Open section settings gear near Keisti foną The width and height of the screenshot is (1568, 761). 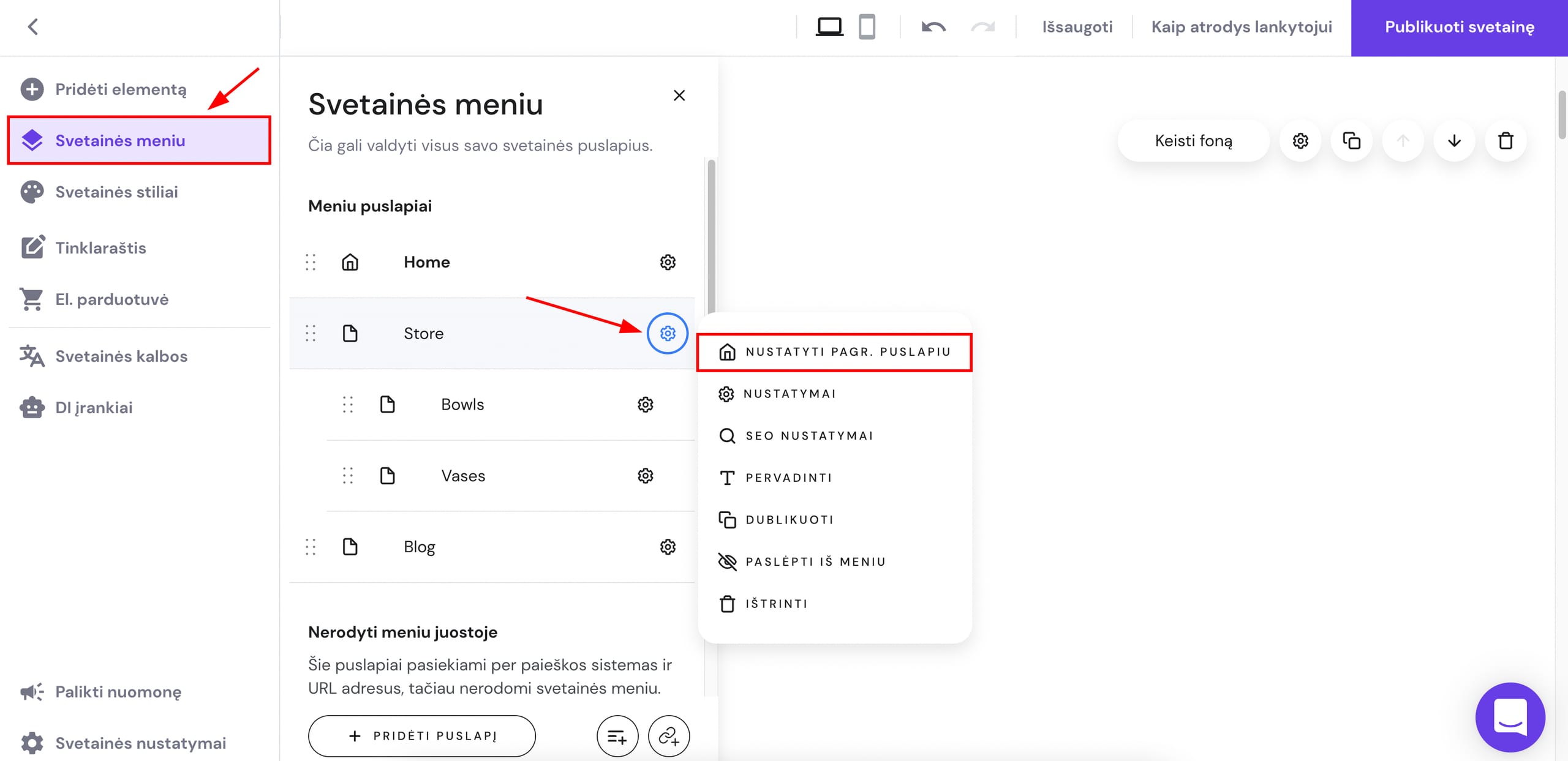pos(1300,141)
